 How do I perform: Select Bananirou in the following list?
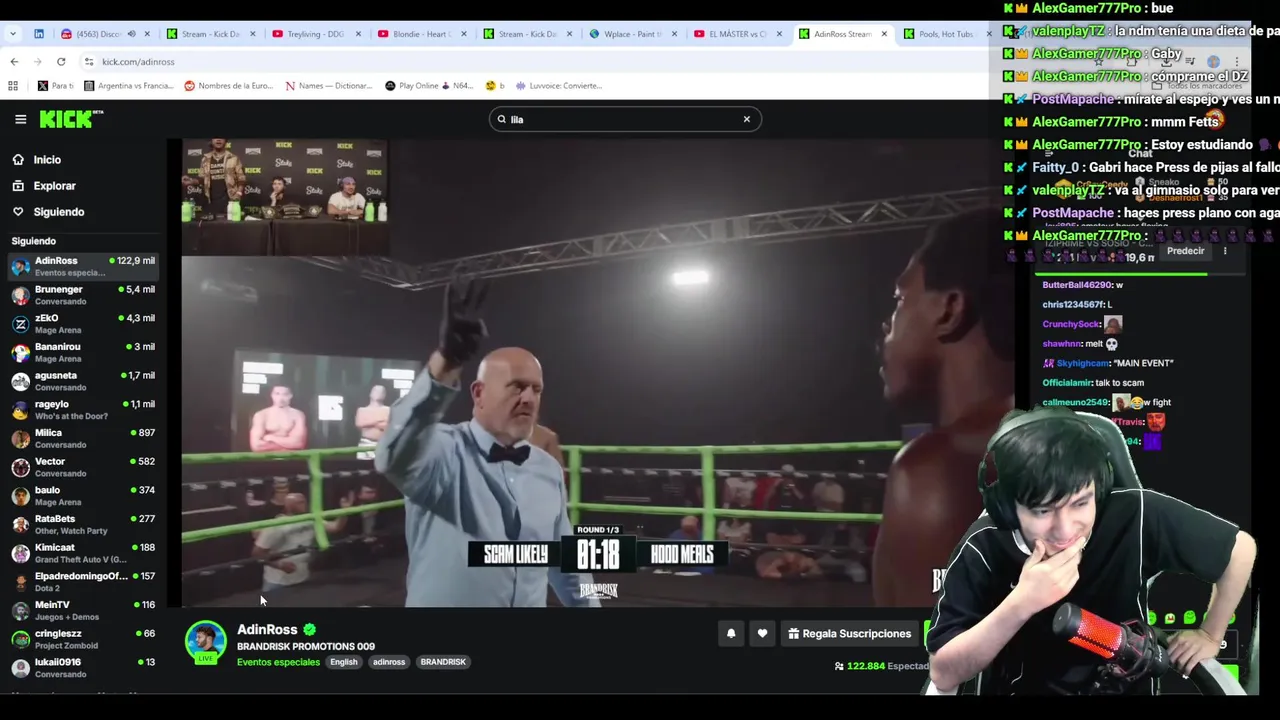(x=84, y=352)
